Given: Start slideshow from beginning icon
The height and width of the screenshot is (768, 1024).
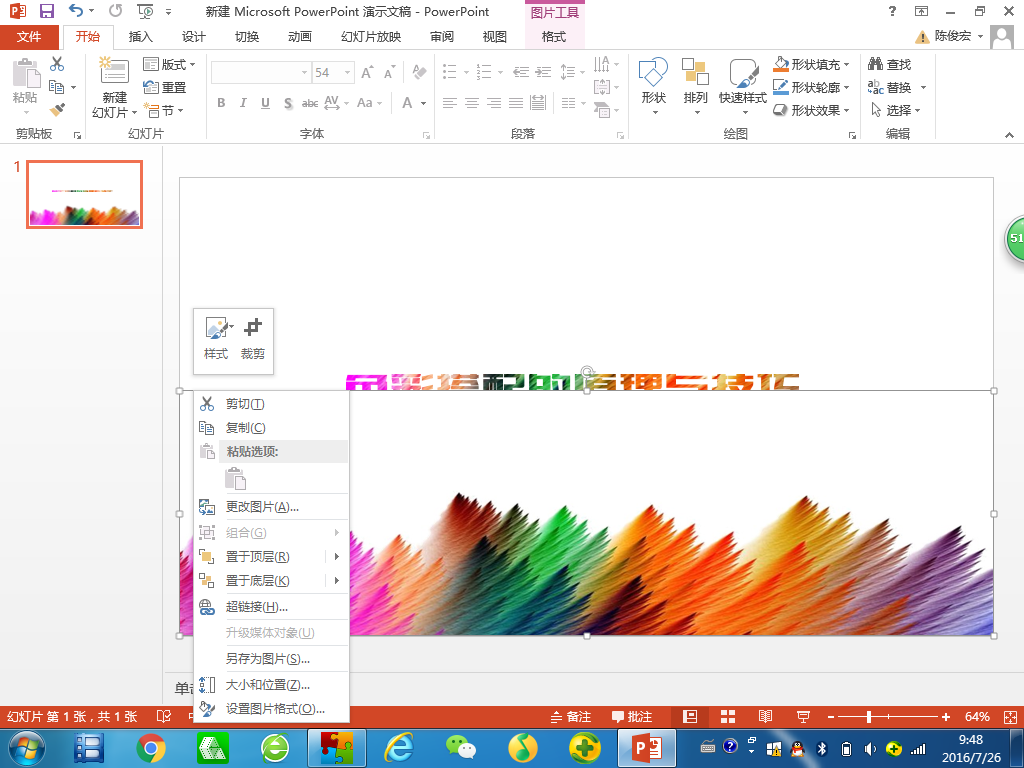Looking at the screenshot, I should pos(145,11).
